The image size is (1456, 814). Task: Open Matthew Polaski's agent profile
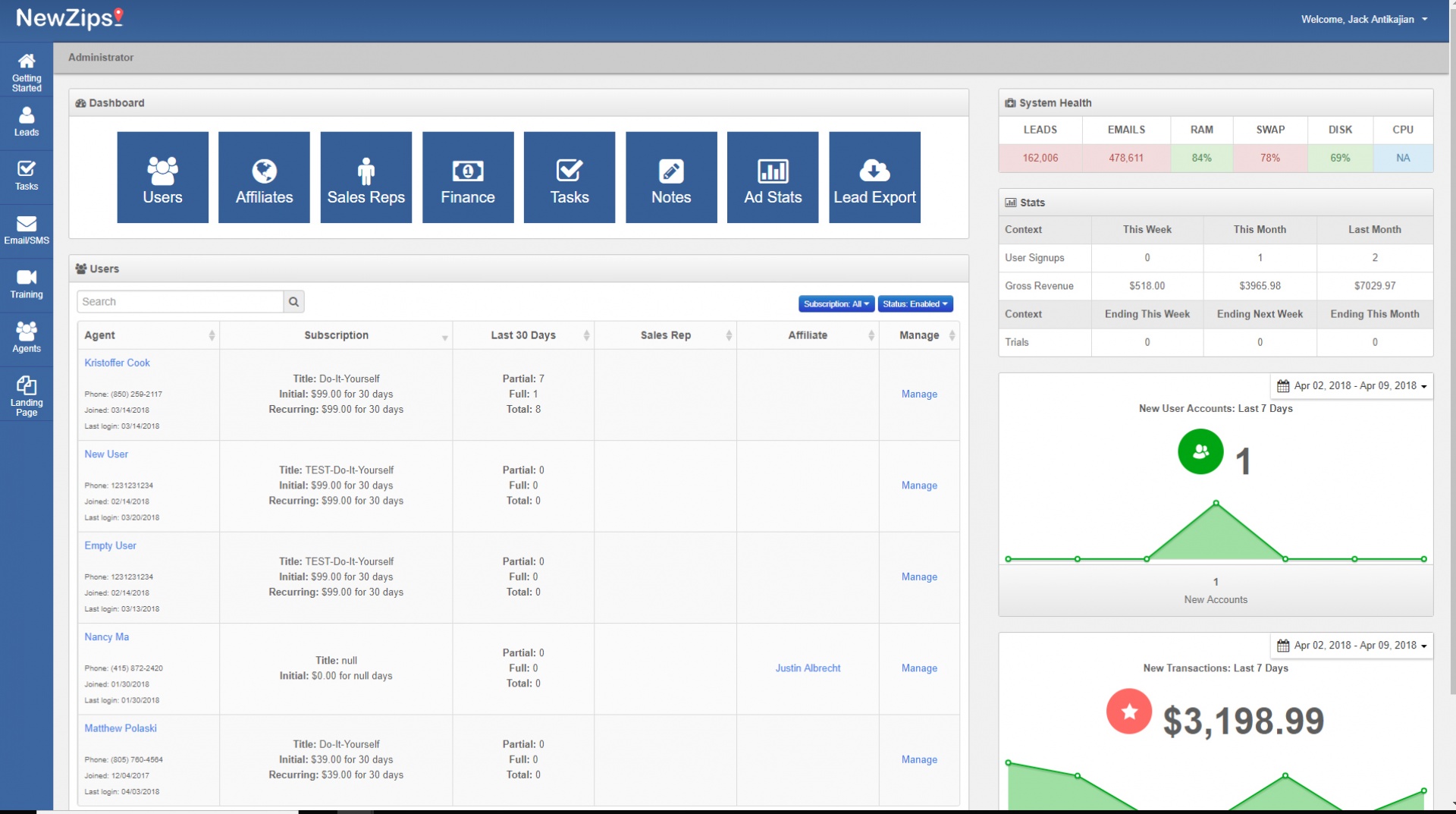tap(121, 728)
